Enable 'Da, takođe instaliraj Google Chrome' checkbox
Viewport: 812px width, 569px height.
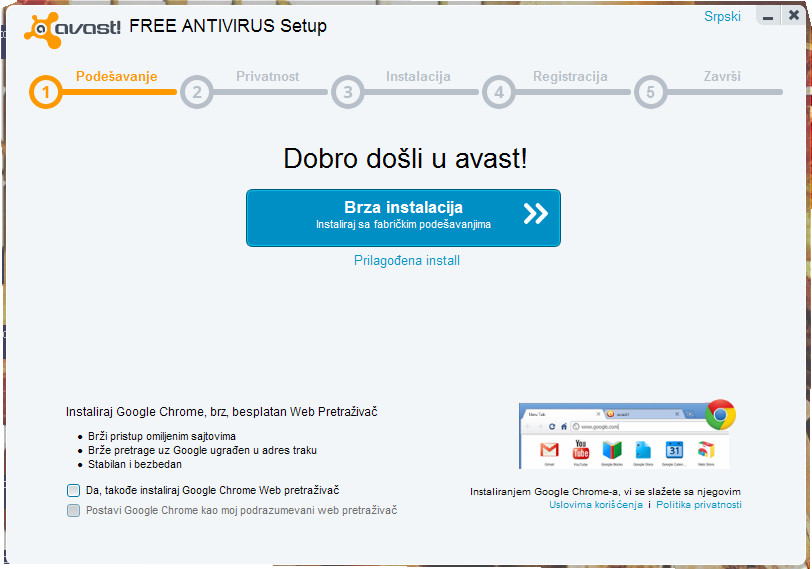[74, 490]
